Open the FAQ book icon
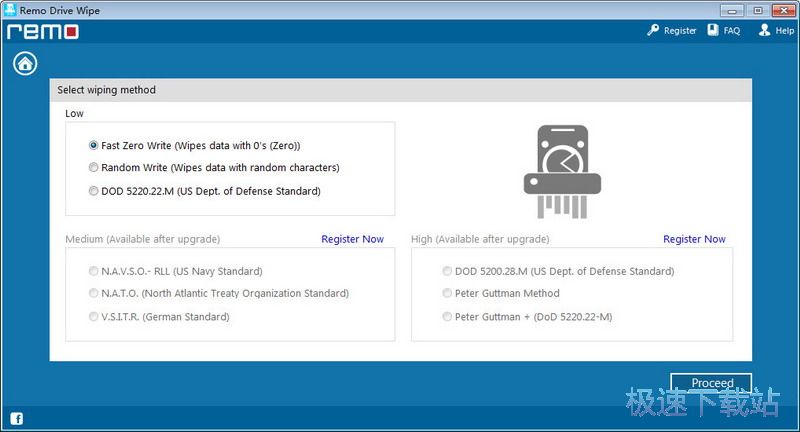The height and width of the screenshot is (432, 800). tap(713, 31)
